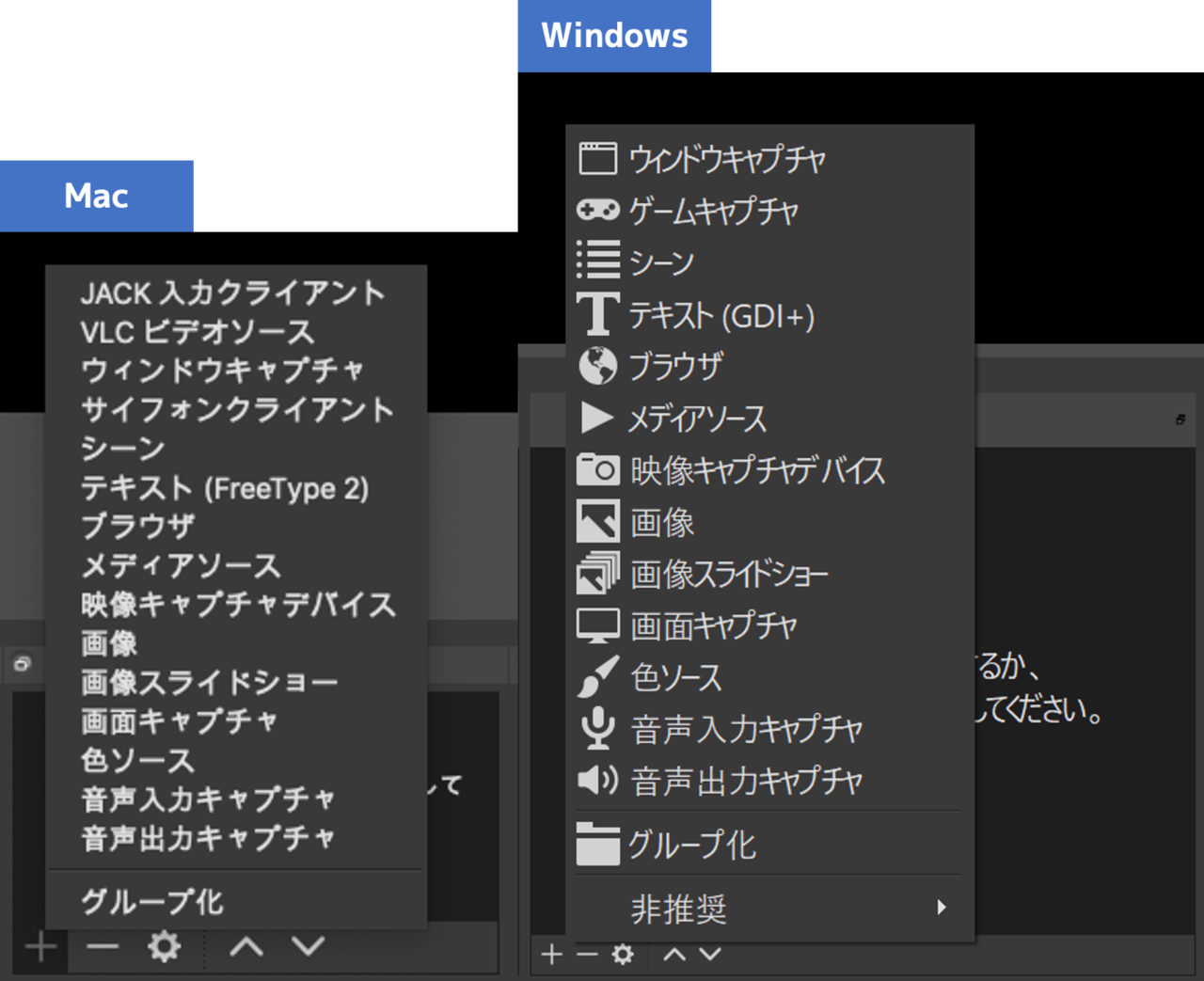Click the monitor icon for 画面キャプチャ

597,625
